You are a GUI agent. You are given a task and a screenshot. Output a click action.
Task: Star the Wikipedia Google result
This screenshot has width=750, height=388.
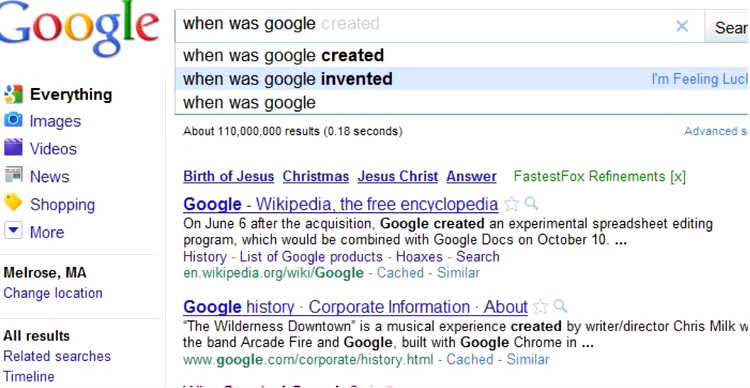point(511,204)
